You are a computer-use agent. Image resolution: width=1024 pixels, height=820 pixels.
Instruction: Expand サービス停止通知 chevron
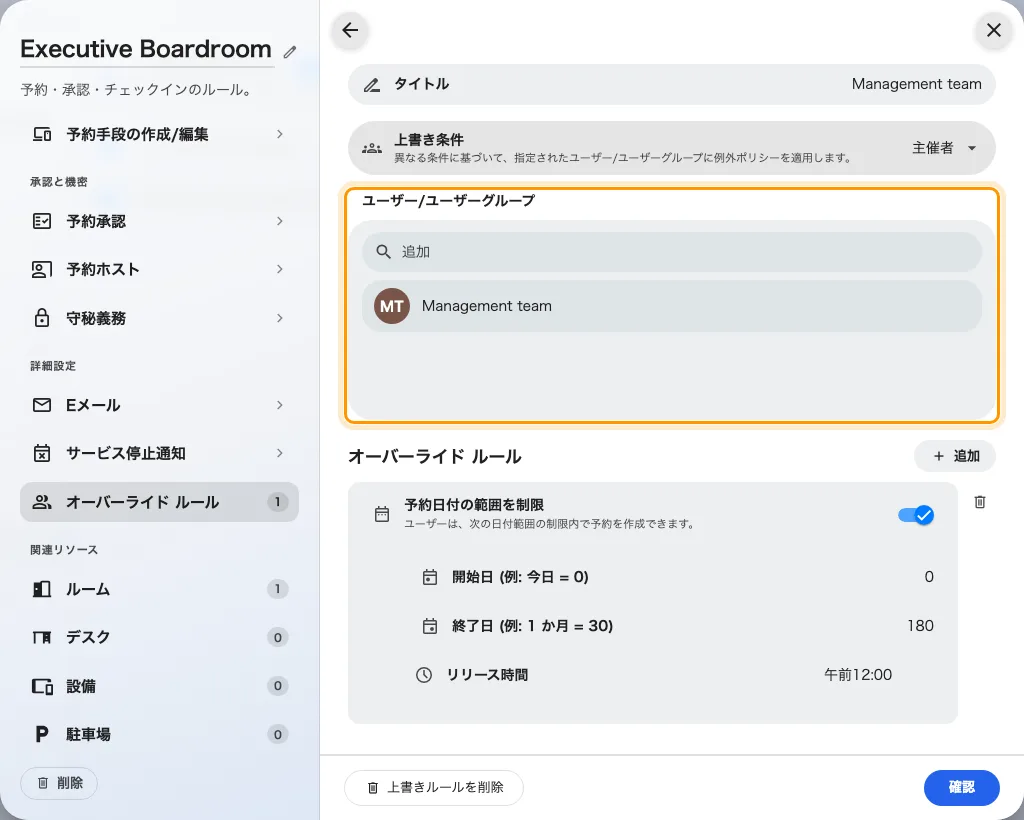[280, 453]
